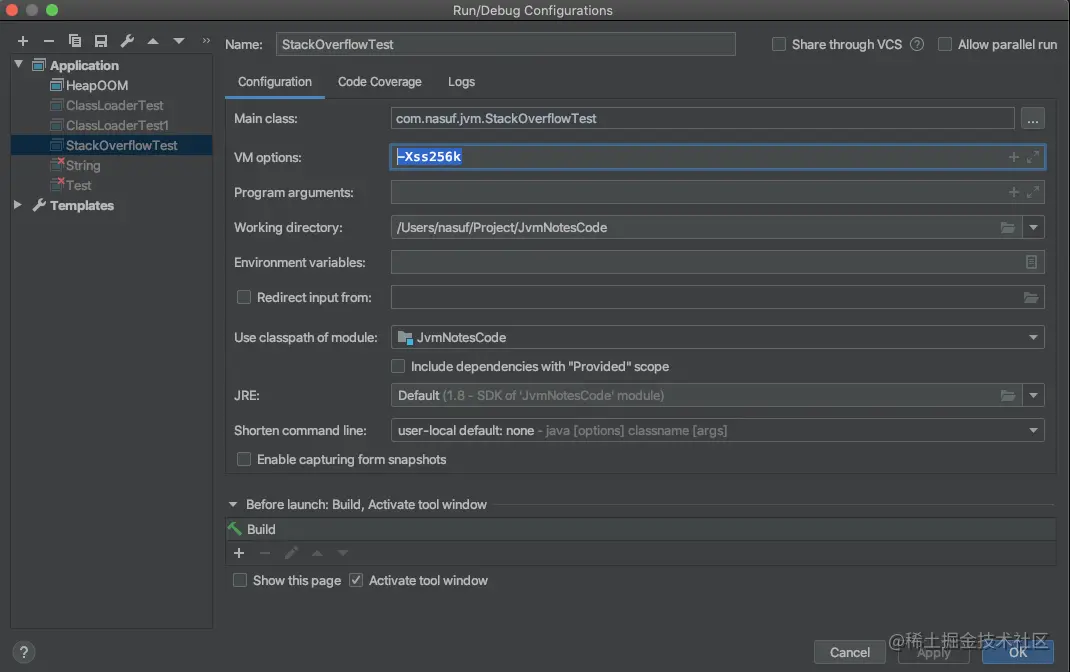This screenshot has height=672, width=1070.
Task: Expand the VM options field editor
Action: pos(1033,157)
